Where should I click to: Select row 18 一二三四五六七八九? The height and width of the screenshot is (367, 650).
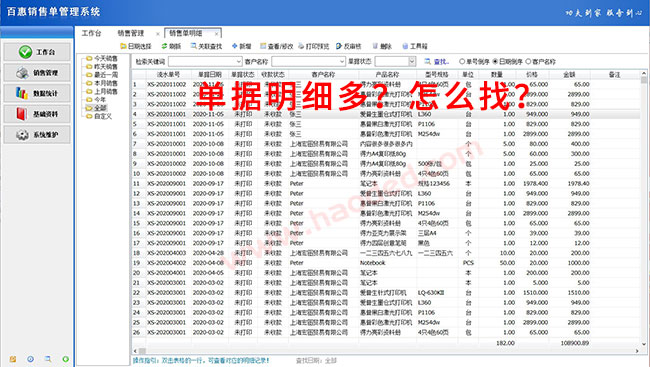point(386,253)
